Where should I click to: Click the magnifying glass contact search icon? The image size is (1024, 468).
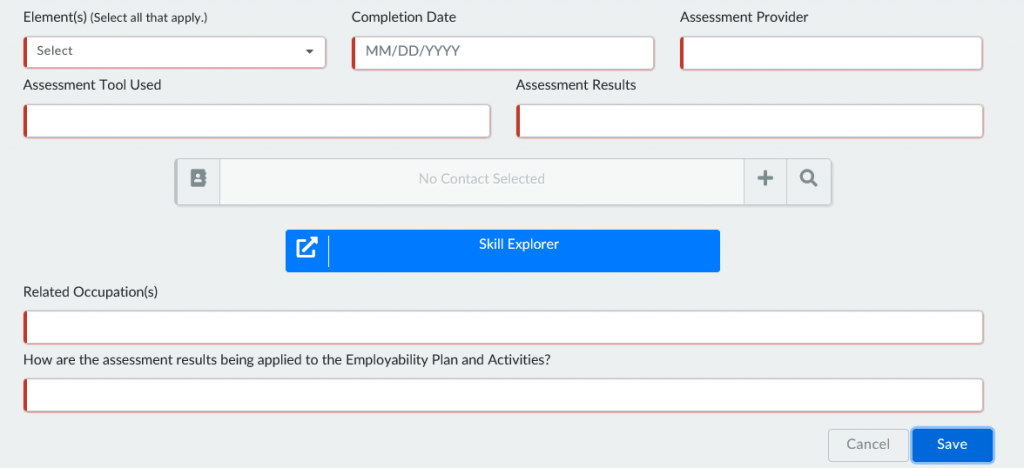pyautogui.click(x=809, y=179)
